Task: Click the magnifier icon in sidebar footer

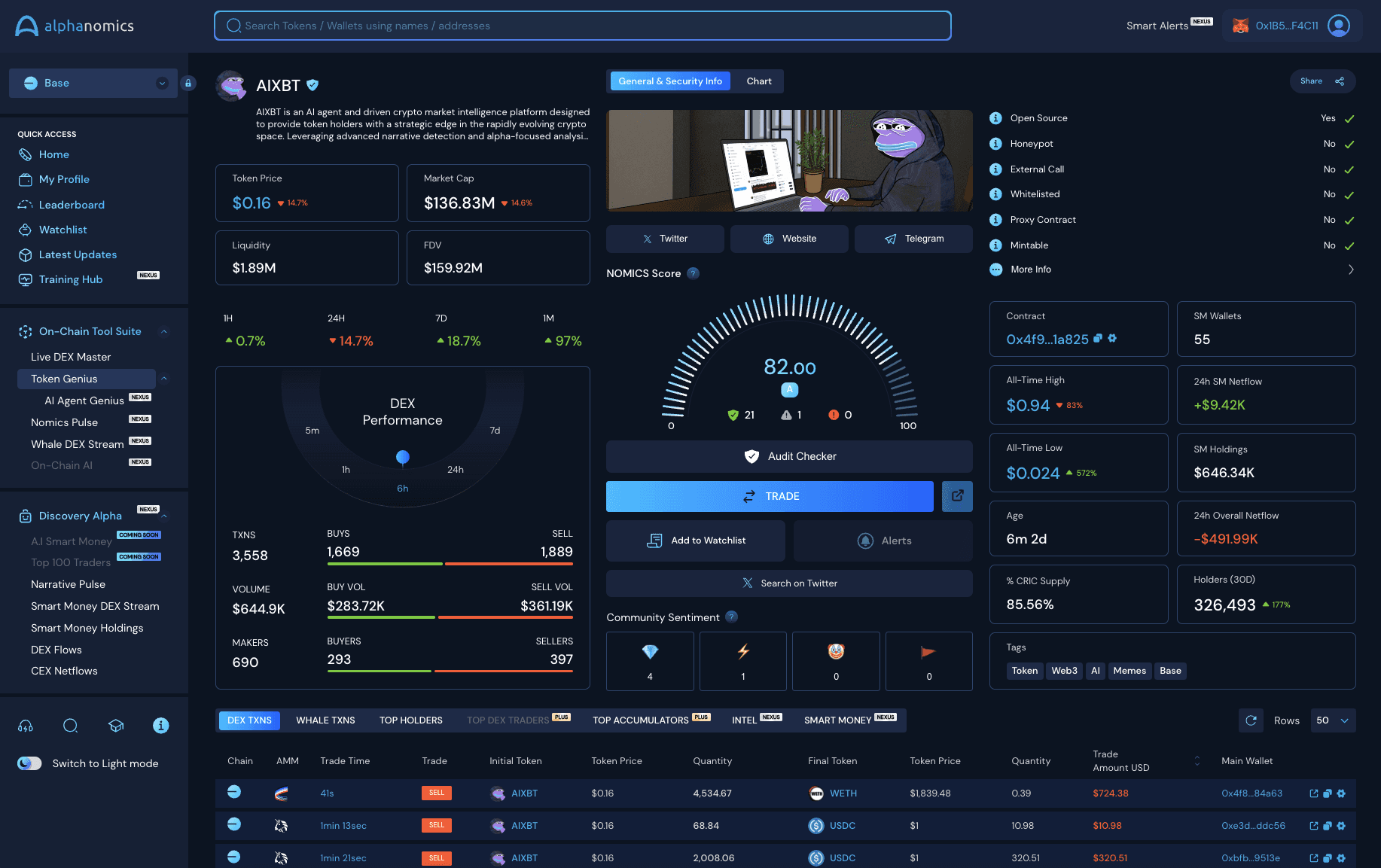Action: [x=71, y=726]
